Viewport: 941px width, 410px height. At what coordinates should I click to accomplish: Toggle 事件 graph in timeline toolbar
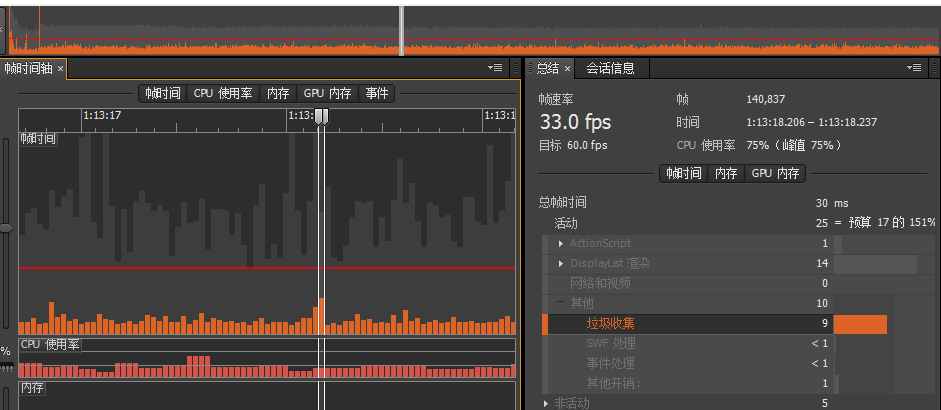[376, 93]
